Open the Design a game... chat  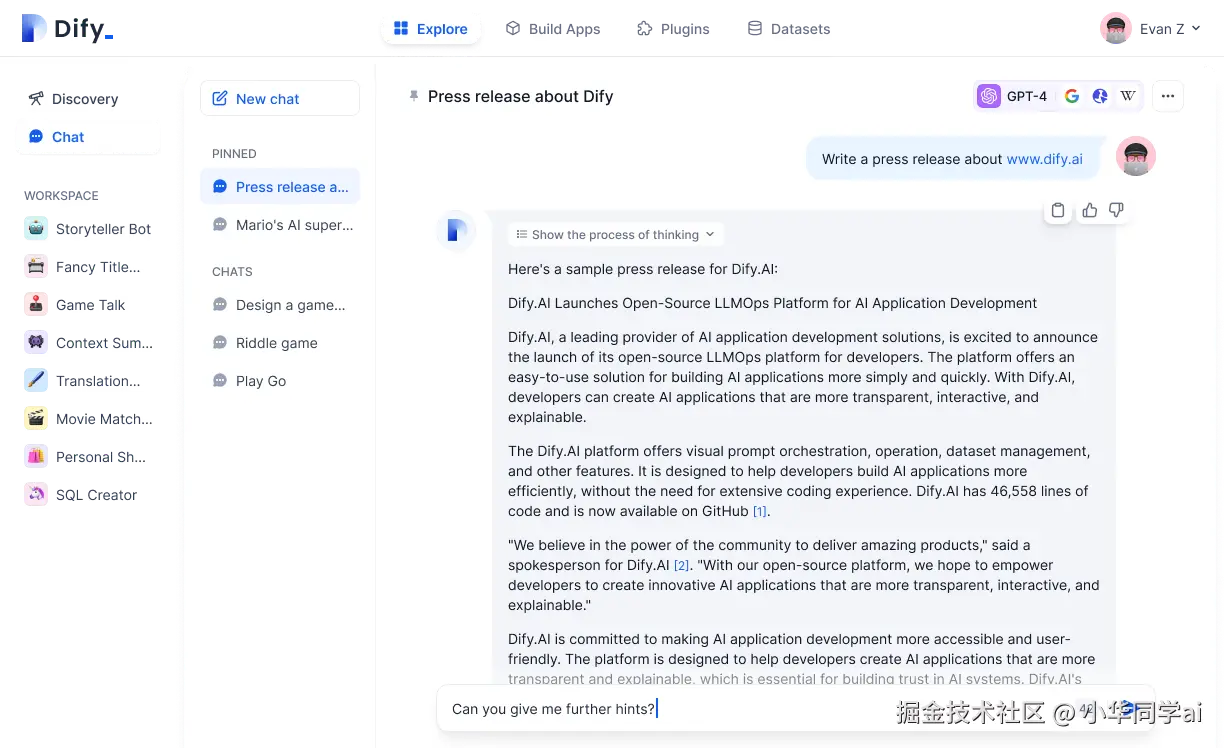(x=280, y=305)
